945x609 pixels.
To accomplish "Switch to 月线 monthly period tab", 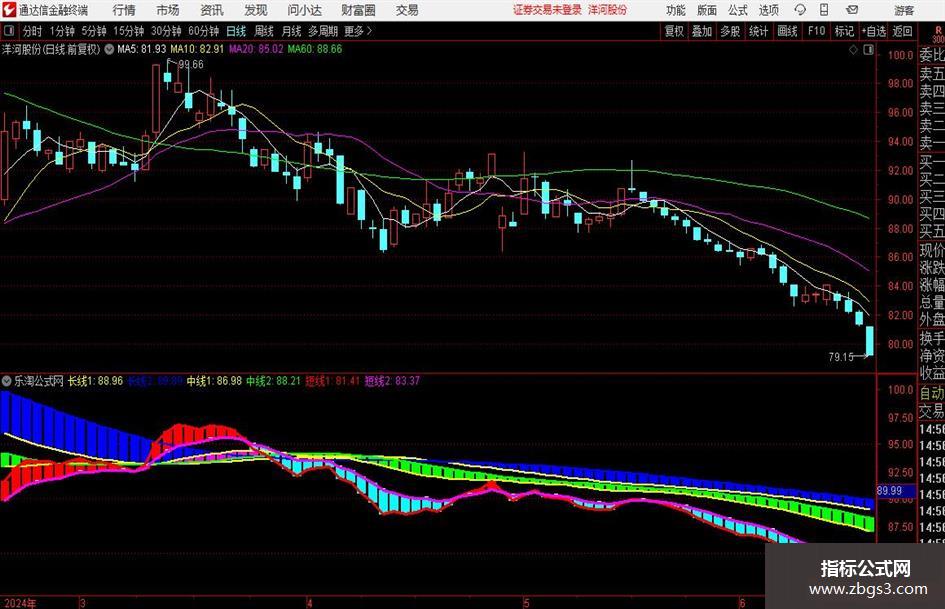I will coord(291,31).
